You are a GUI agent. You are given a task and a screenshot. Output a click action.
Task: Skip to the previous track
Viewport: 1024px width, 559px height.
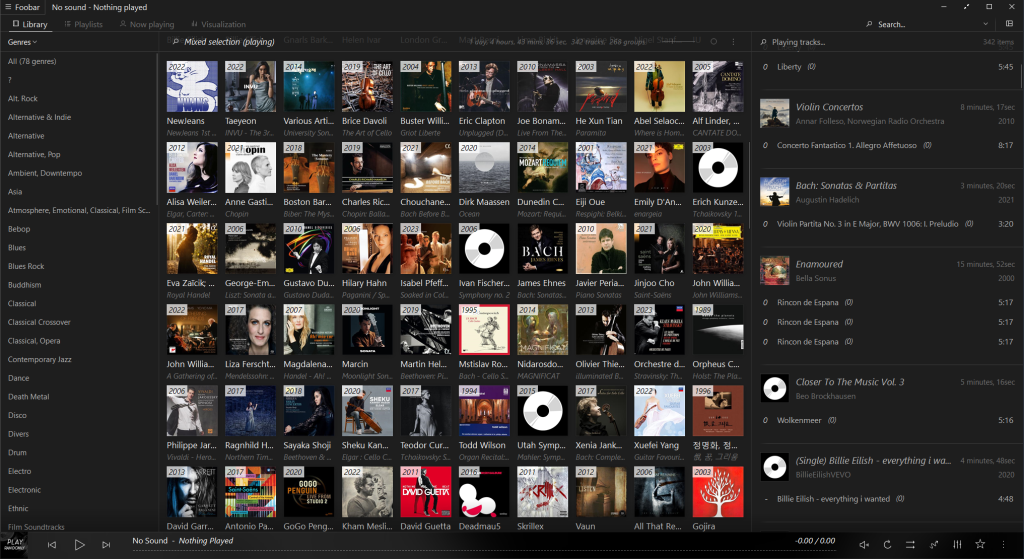(51, 544)
